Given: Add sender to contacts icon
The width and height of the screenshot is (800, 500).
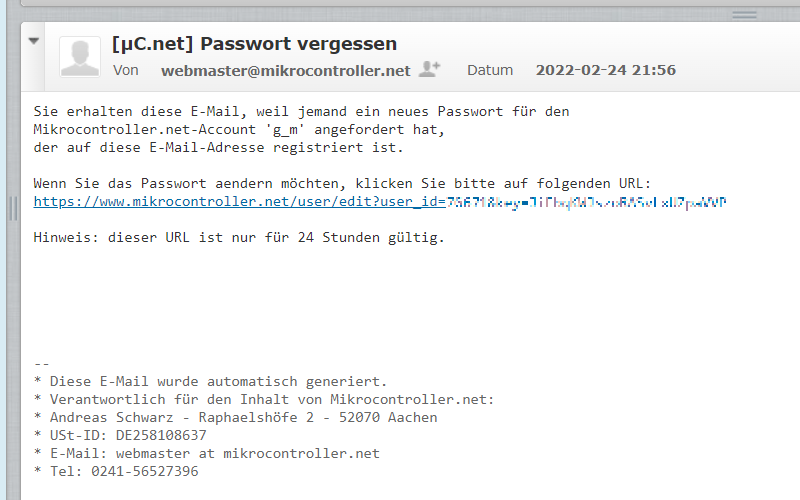Looking at the screenshot, I should click(429, 69).
